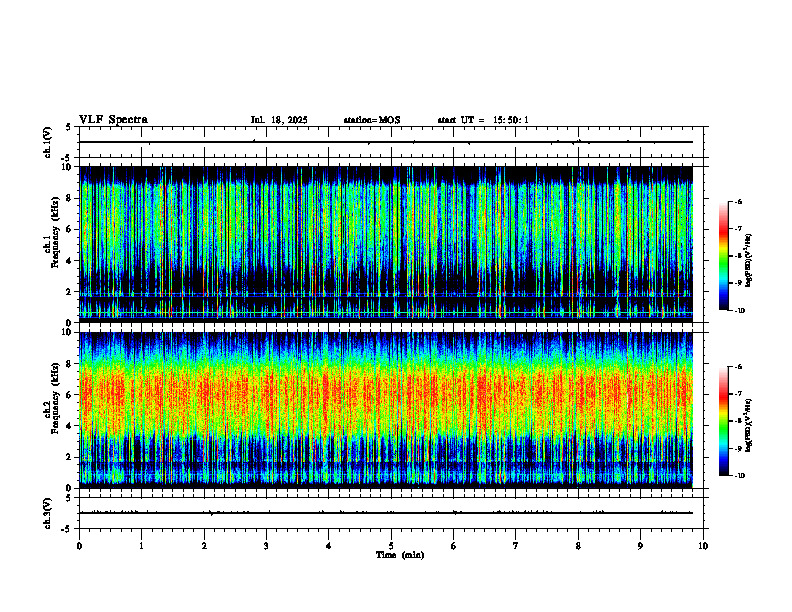
Task: Click time axis tick label "9"
Action: click(x=640, y=546)
